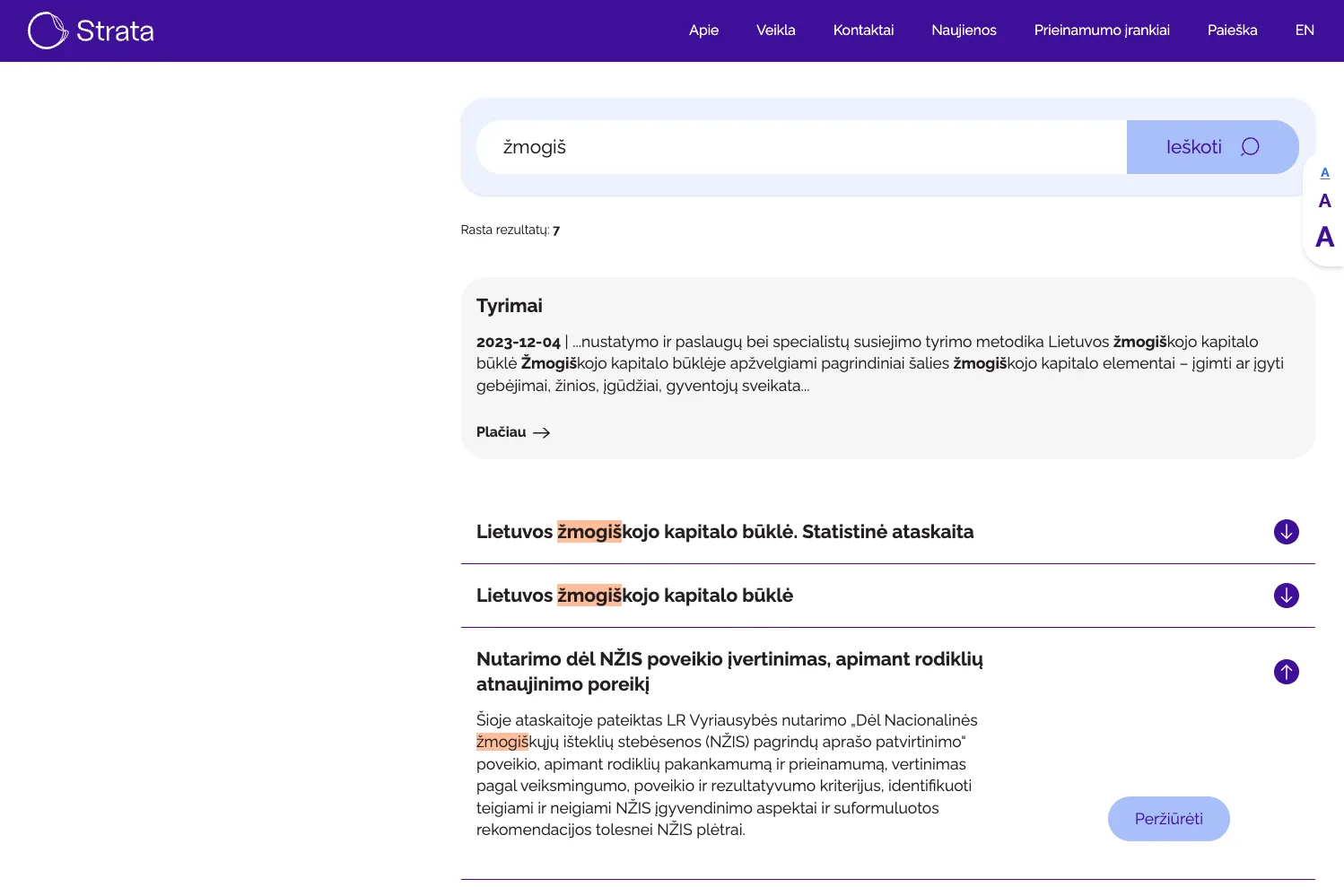Open the Veikla menu item

(x=775, y=30)
